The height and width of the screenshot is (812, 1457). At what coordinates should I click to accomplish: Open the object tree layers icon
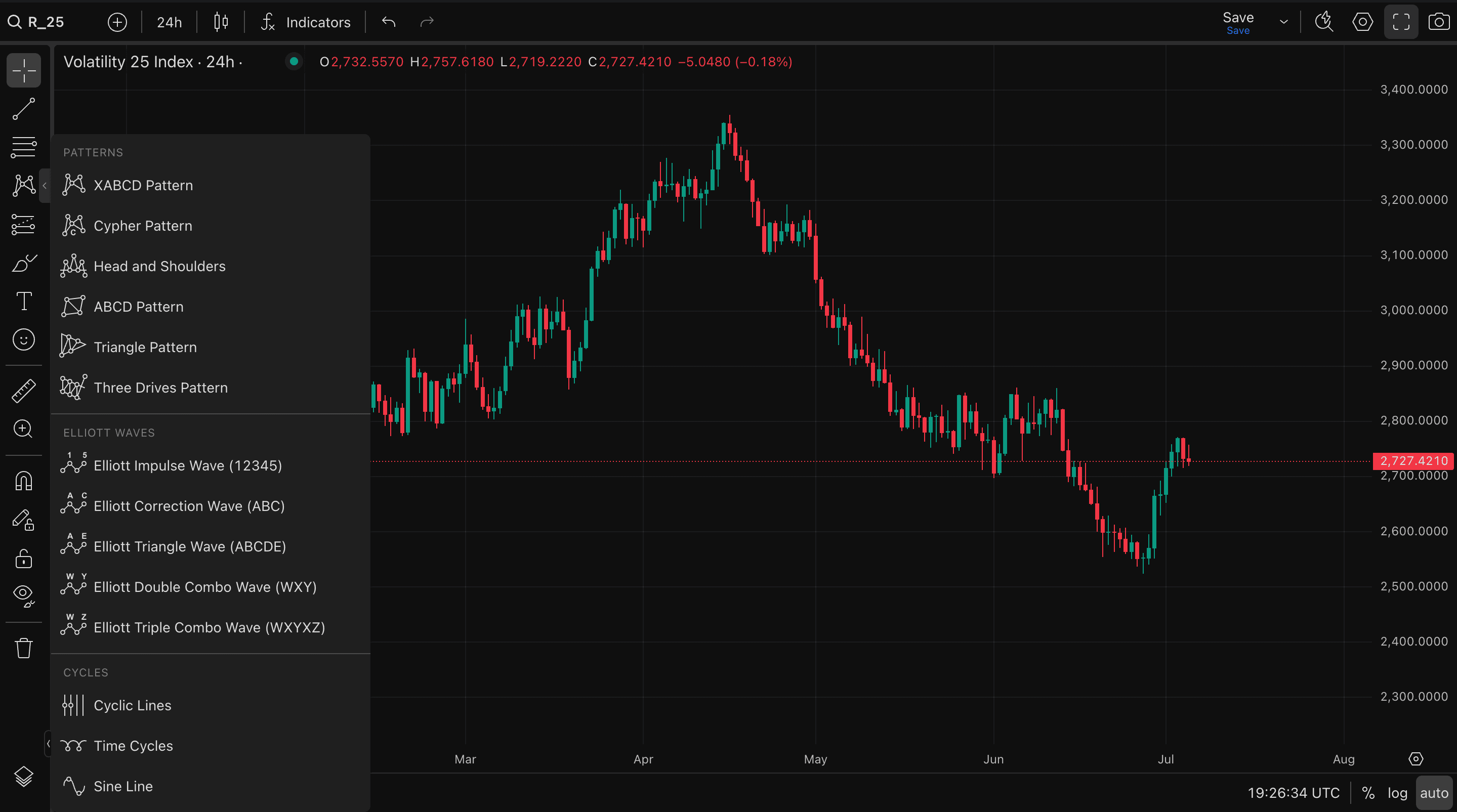24,777
